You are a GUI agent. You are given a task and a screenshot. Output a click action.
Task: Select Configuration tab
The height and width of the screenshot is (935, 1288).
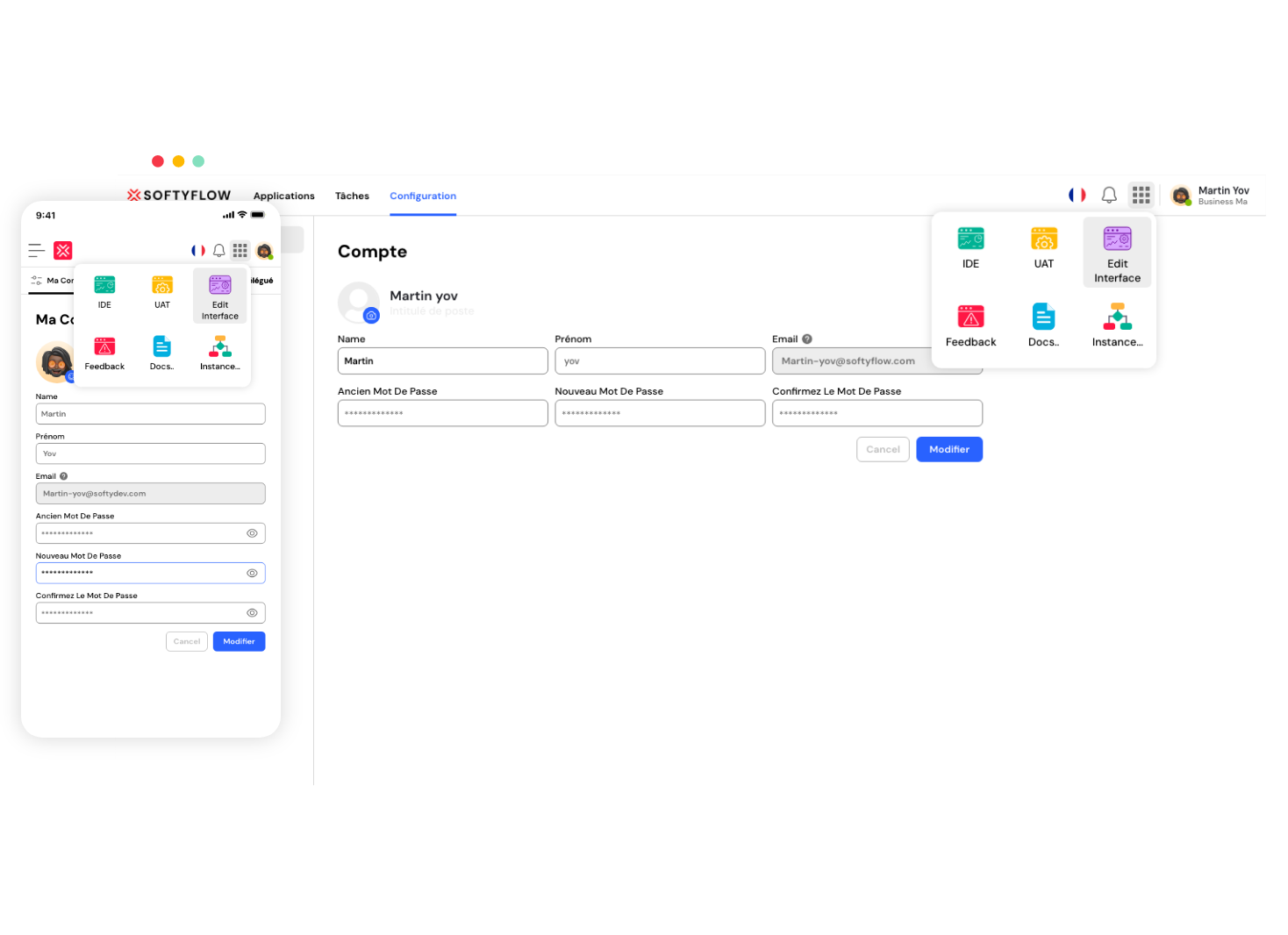point(423,196)
